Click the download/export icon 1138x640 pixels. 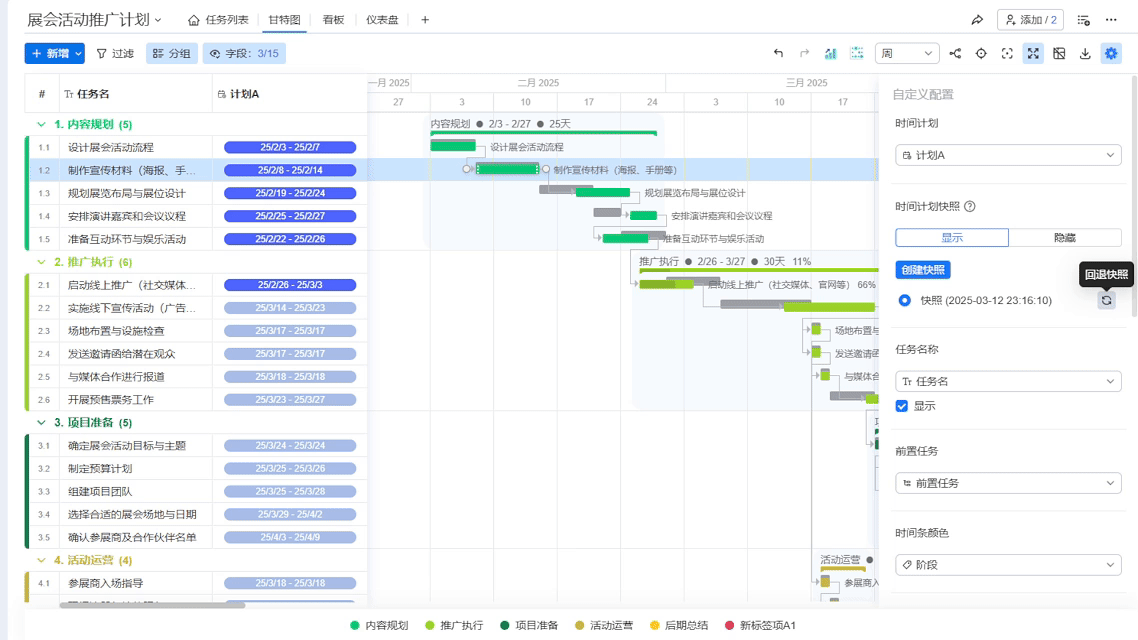pos(1085,54)
